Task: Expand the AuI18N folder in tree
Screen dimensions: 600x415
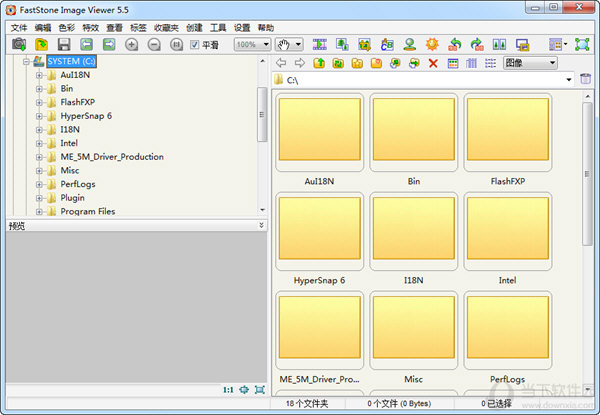Action: coord(39,75)
